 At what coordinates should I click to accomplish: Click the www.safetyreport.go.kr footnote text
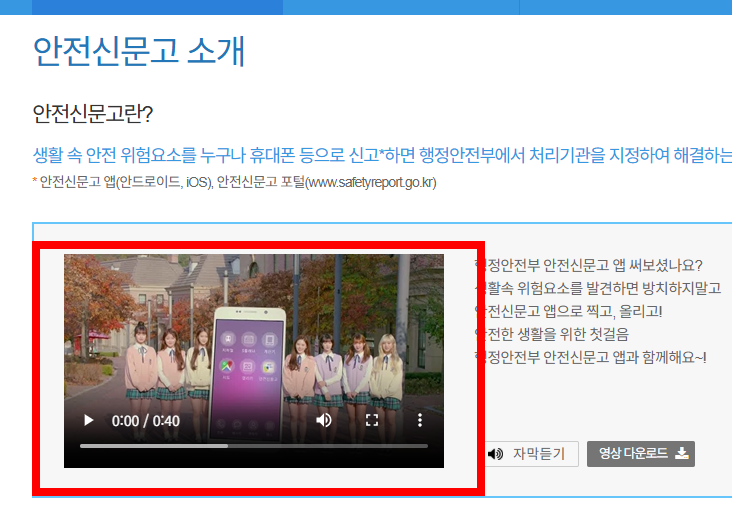[x=373, y=182]
